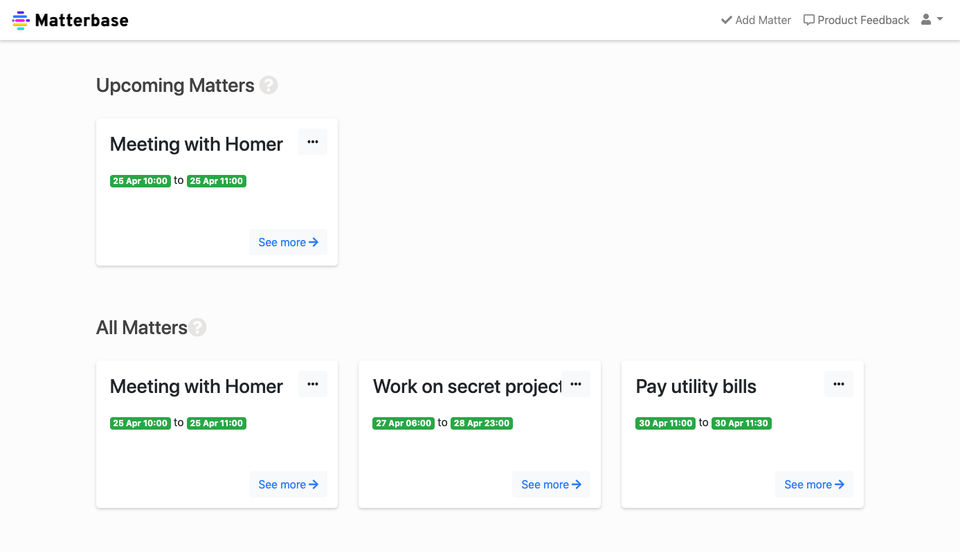Click See more on All Matters Meeting with Homer
This screenshot has width=960, height=552.
click(288, 484)
